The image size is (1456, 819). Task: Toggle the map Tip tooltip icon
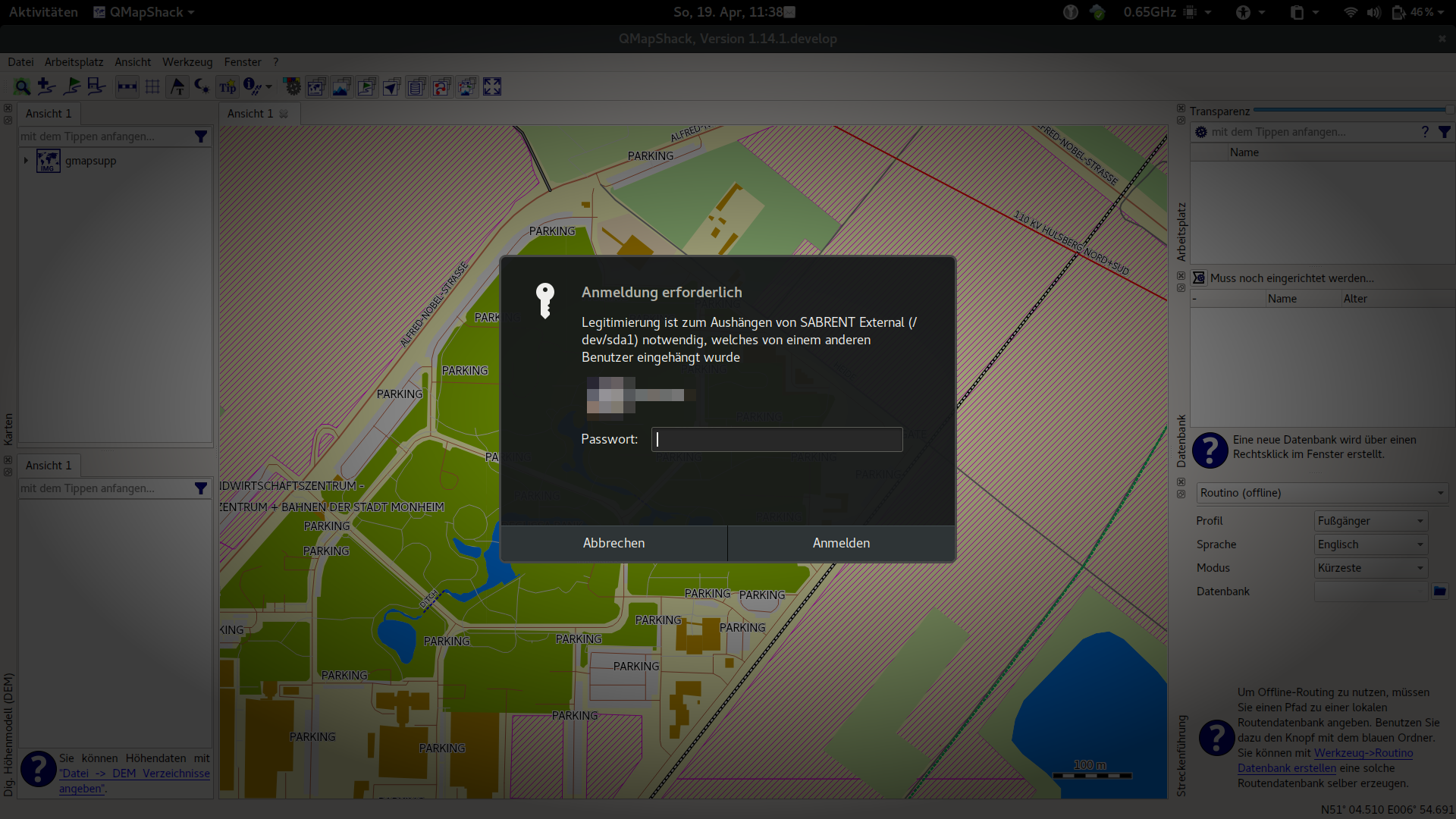[227, 87]
